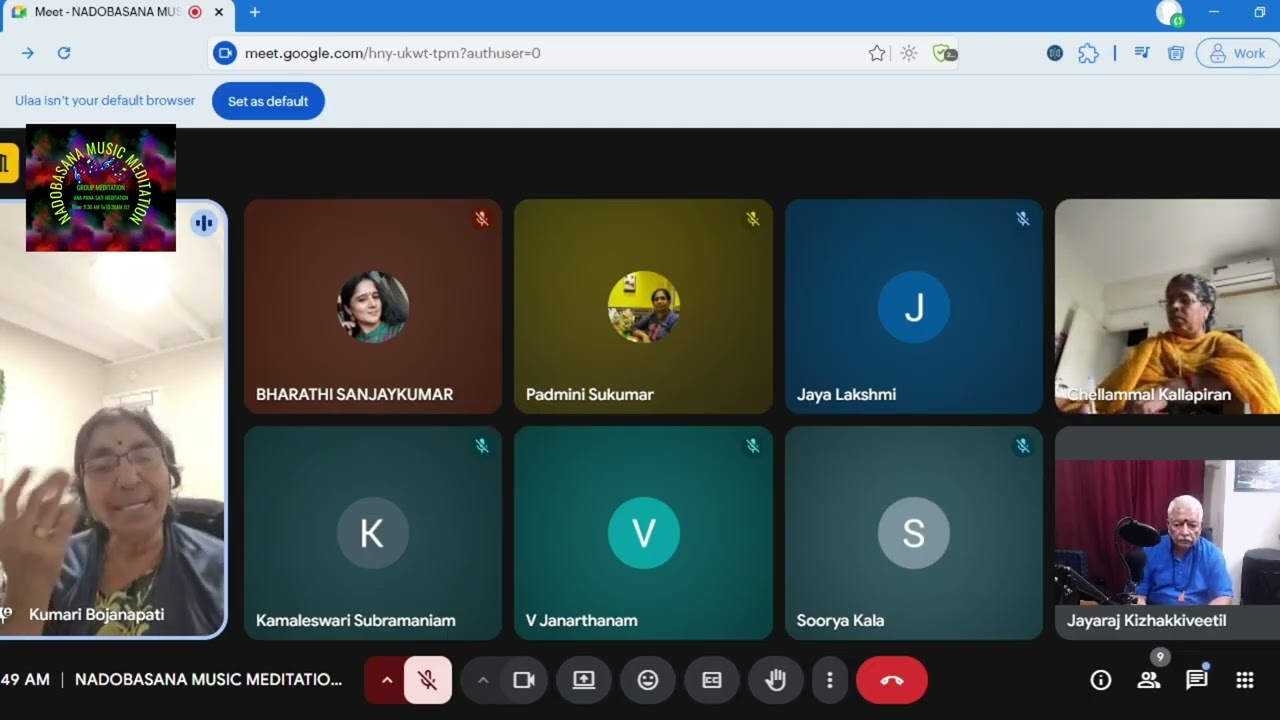The height and width of the screenshot is (720, 1280).
Task: Reload the page
Action: (64, 53)
